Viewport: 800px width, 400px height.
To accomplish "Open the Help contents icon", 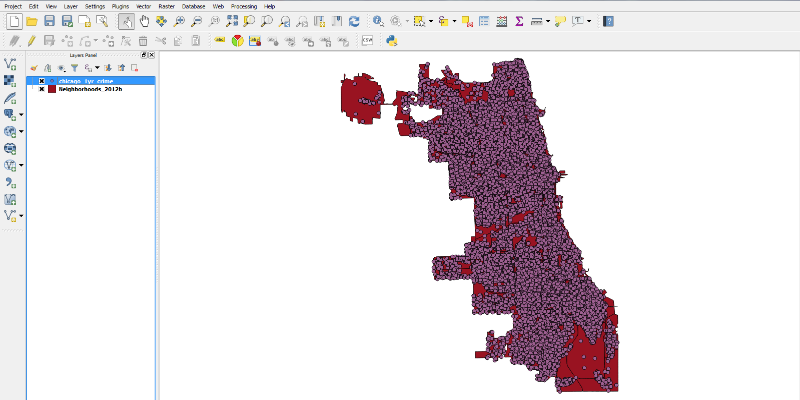I will [x=610, y=21].
